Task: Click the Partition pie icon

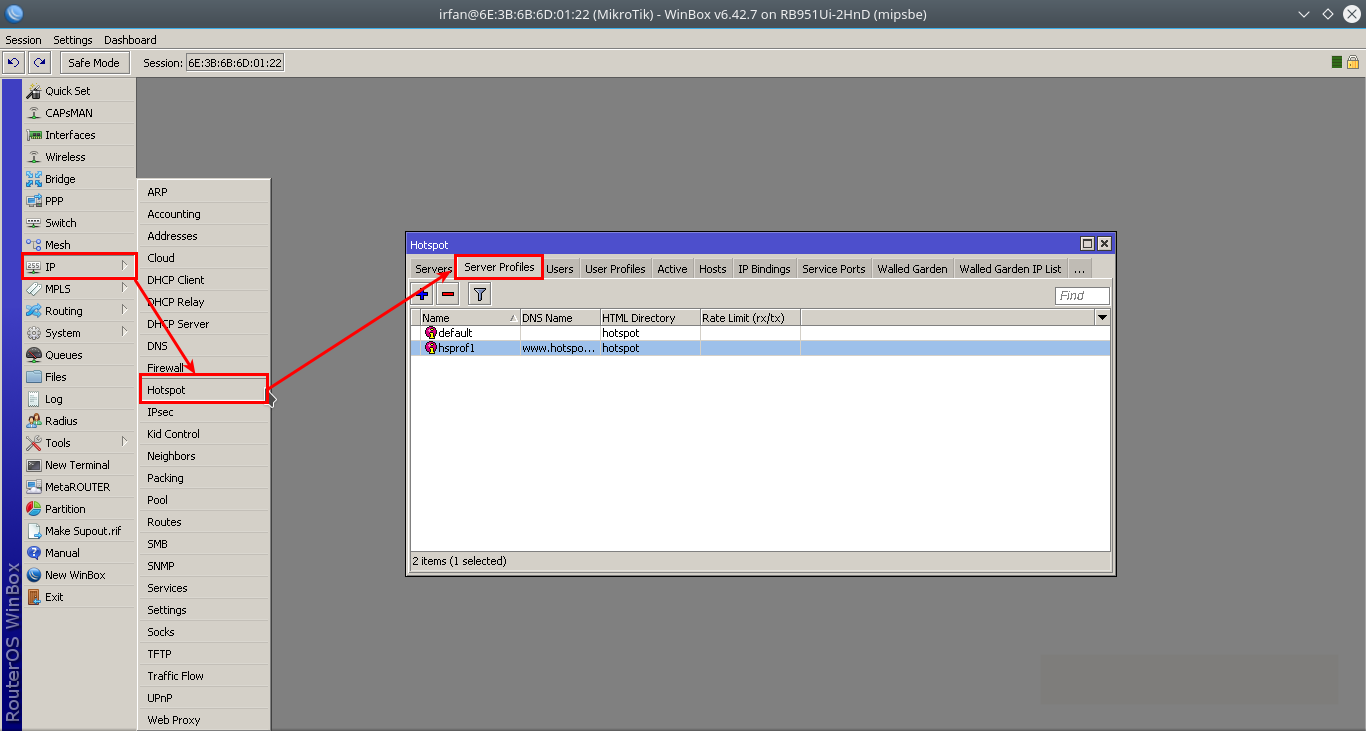Action: [34, 509]
